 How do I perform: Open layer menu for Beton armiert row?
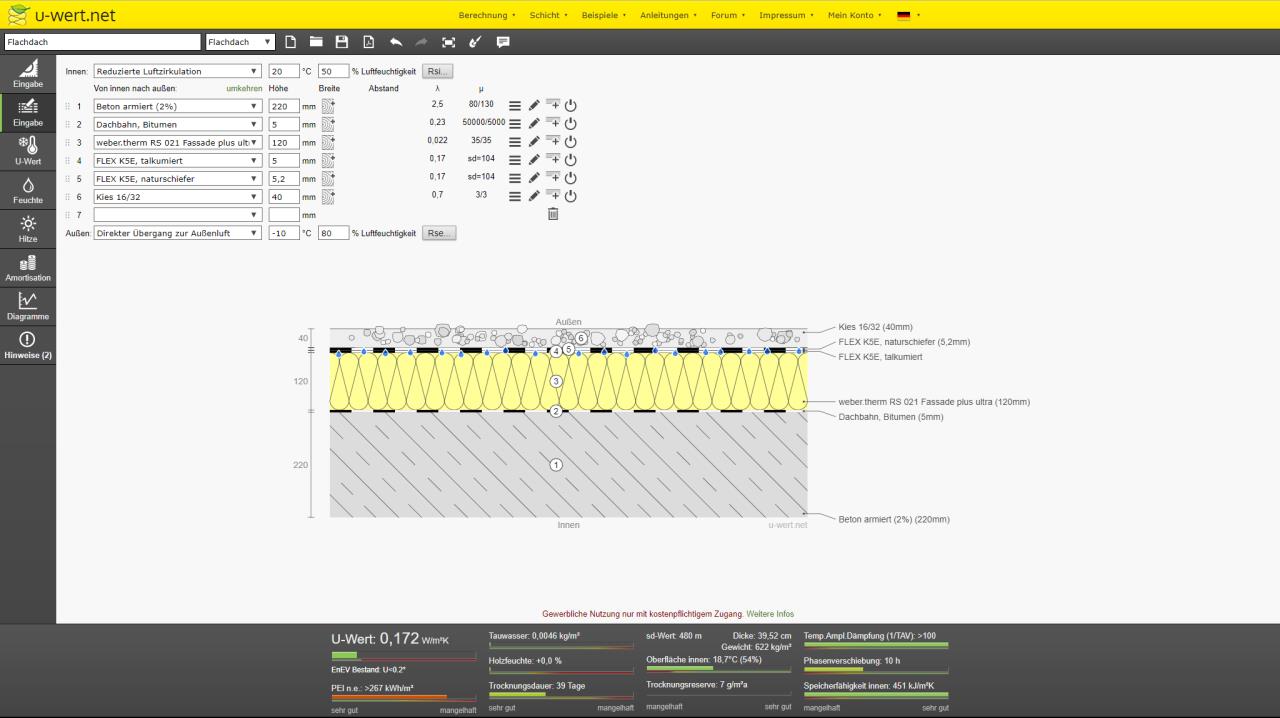[x=515, y=106]
